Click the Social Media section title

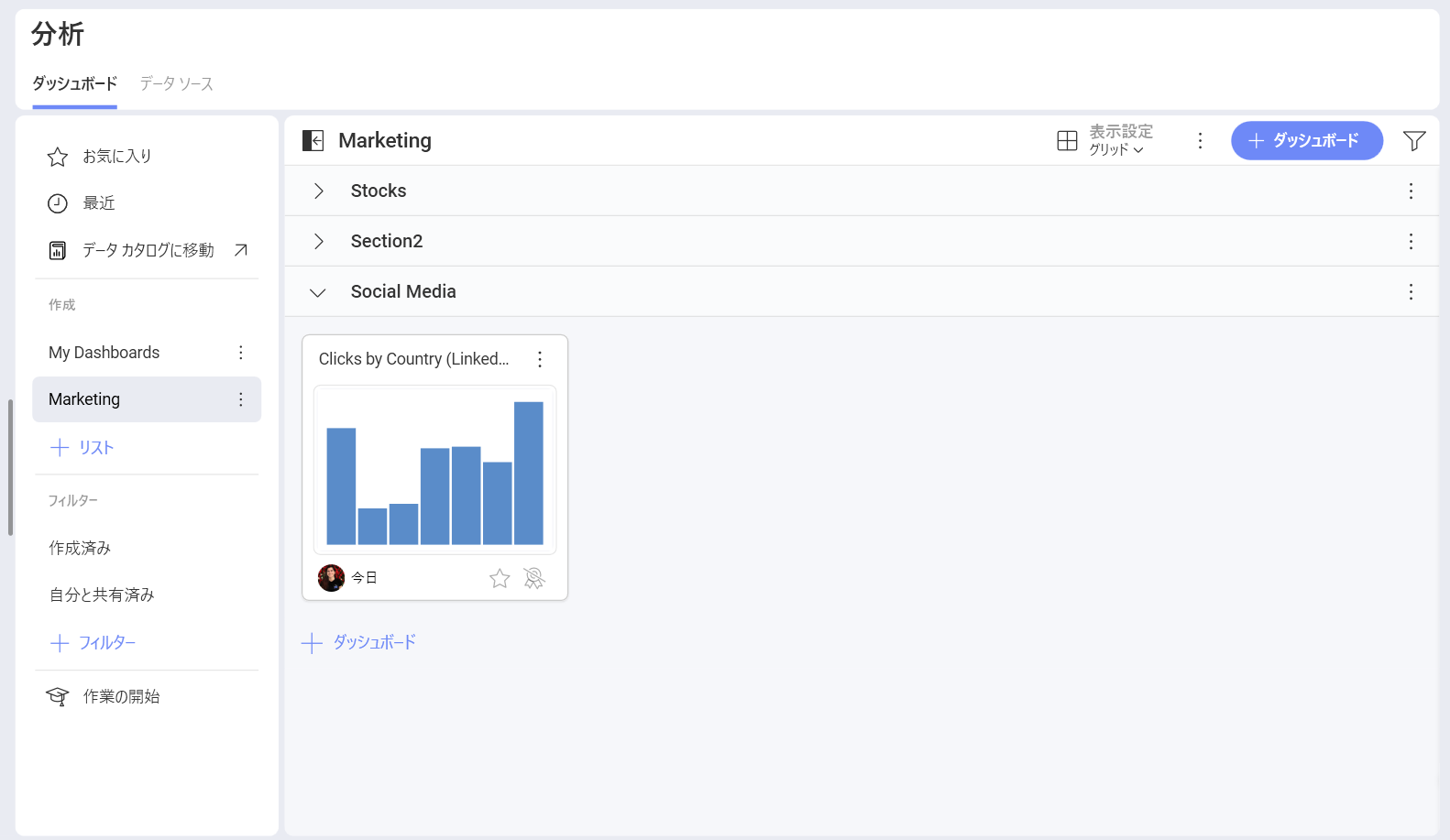pos(403,291)
